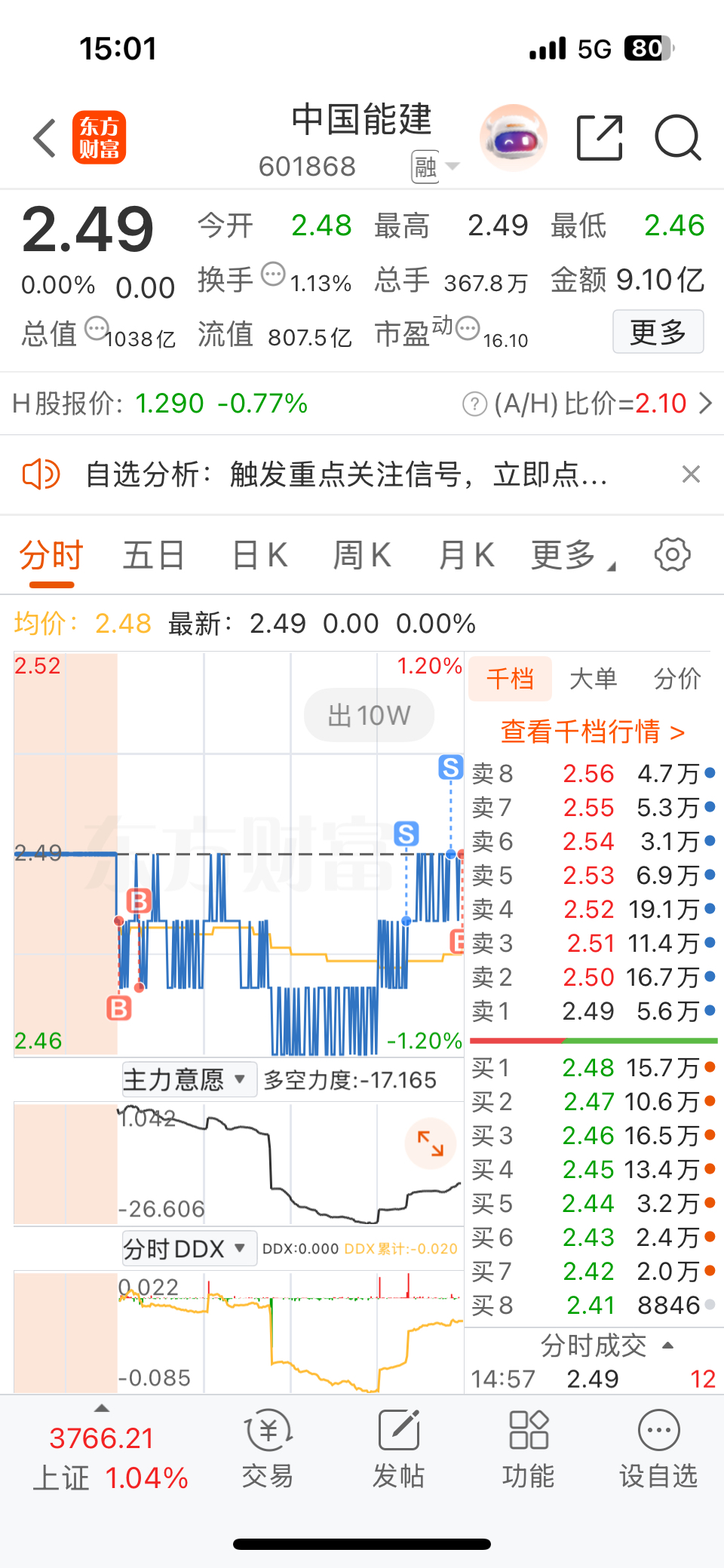Tap 买1 price 2.48 row
724x1568 pixels.
click(594, 1068)
